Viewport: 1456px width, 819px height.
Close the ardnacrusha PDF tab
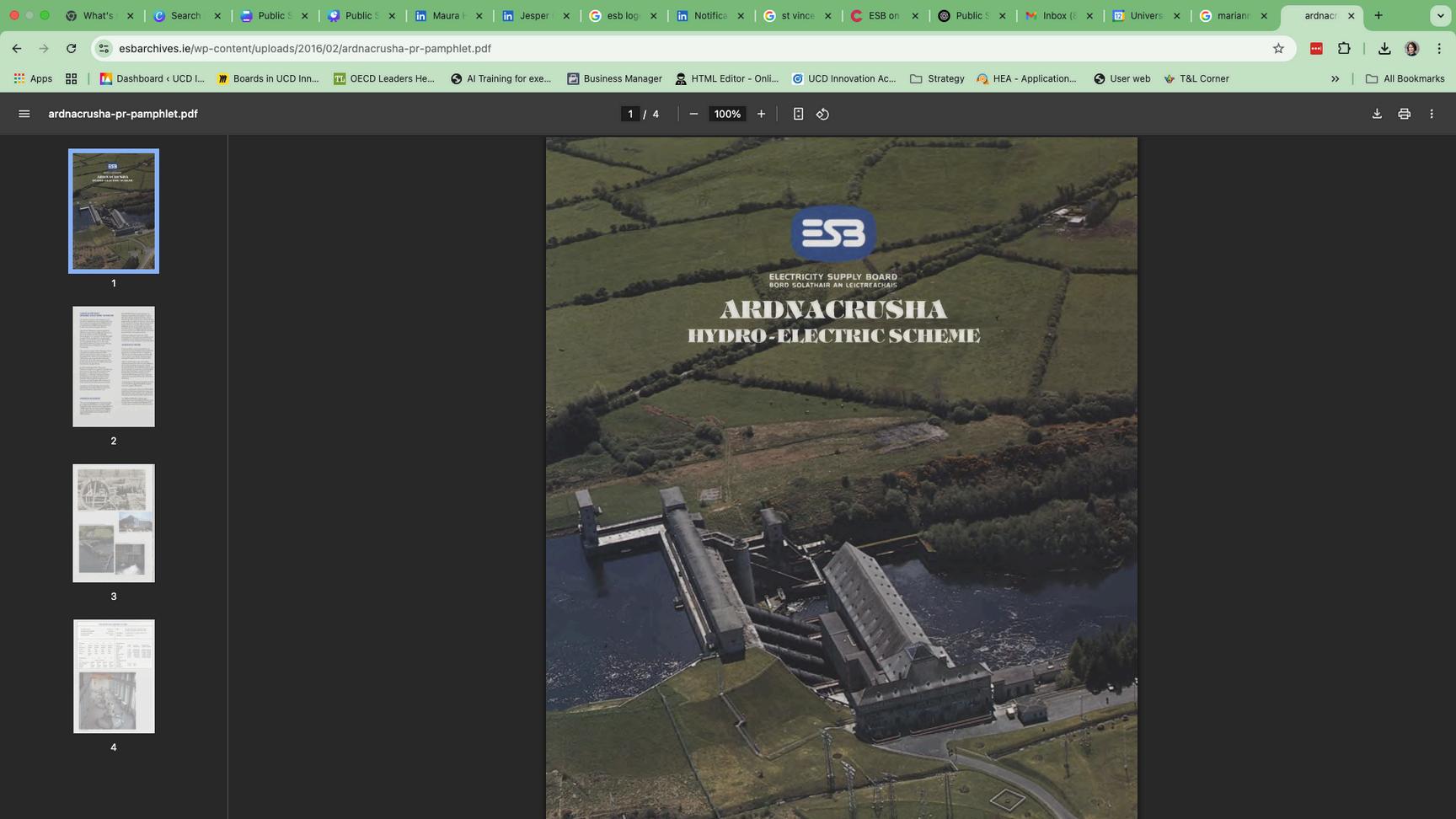coord(1352,15)
